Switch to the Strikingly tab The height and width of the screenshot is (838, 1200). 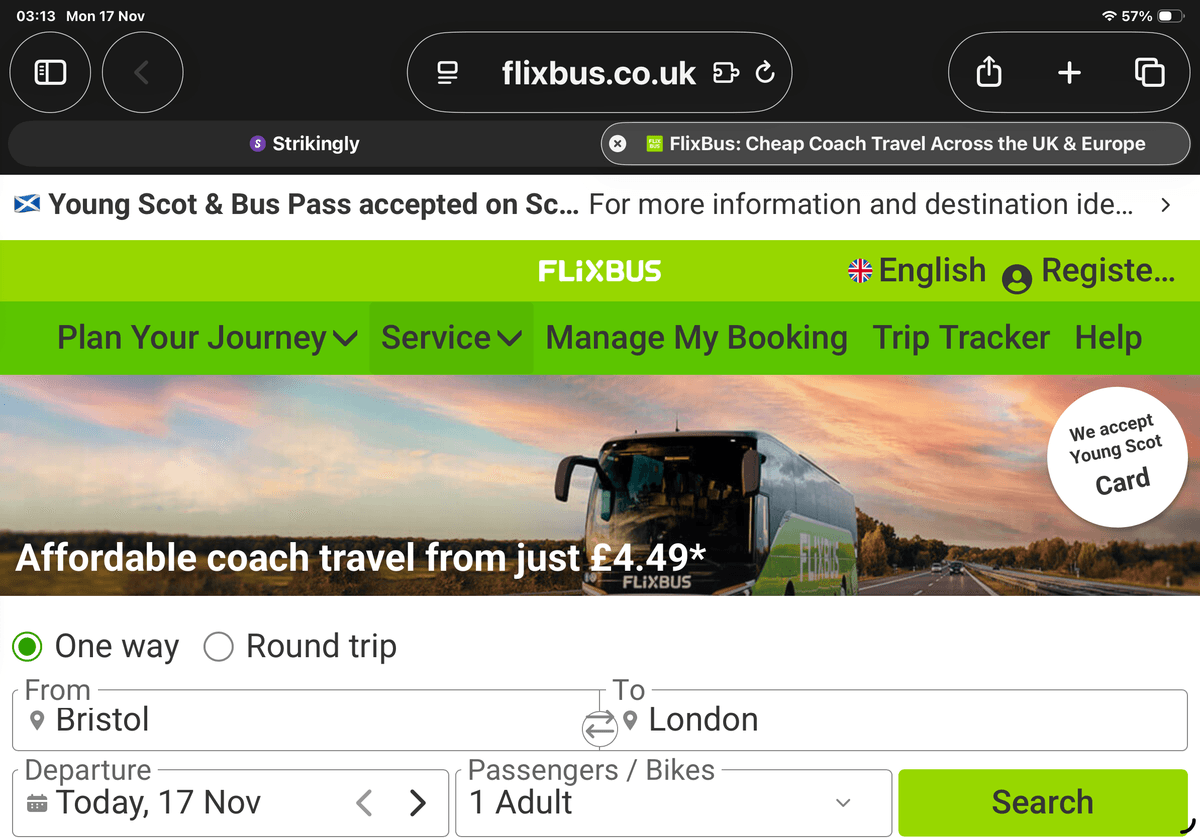click(304, 144)
